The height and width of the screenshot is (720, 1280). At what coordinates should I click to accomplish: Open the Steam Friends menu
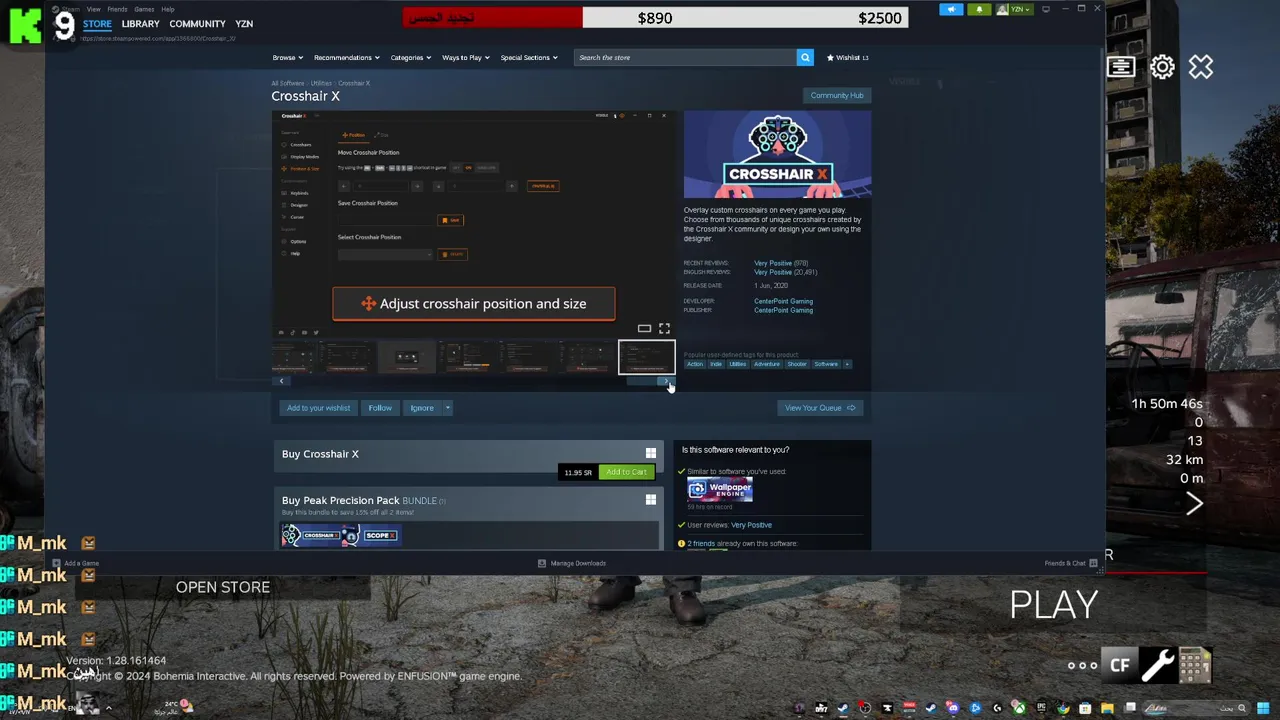117,9
